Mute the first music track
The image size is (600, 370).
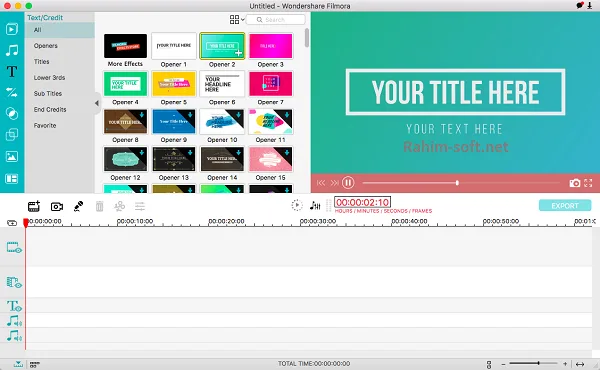click(14, 321)
